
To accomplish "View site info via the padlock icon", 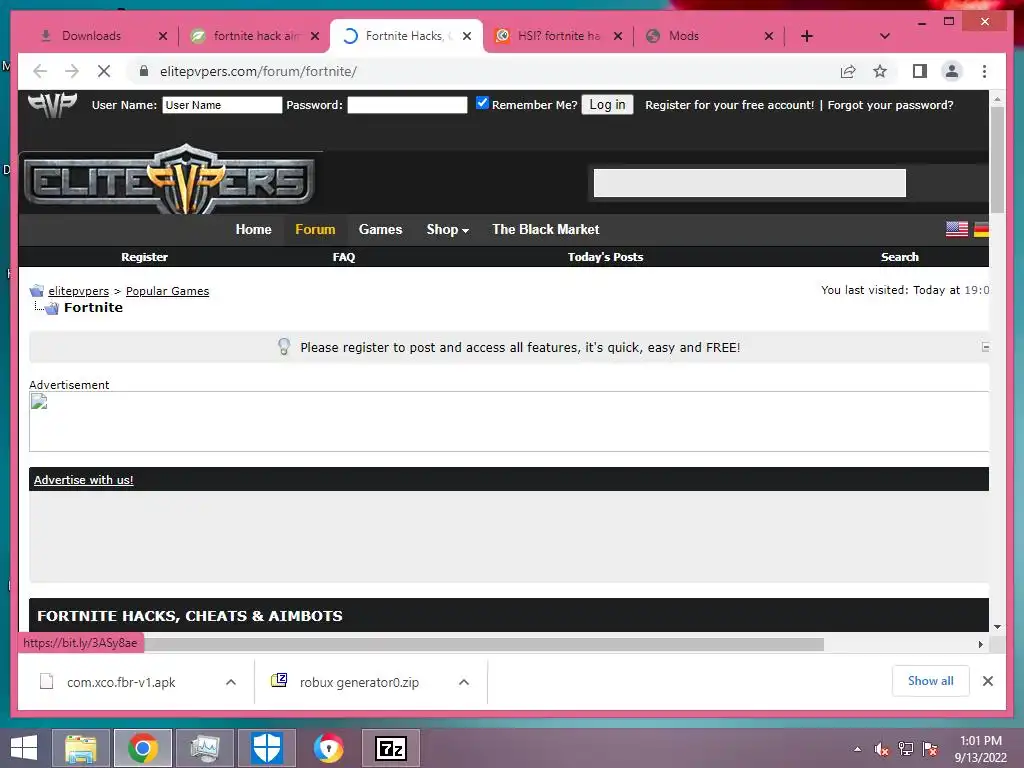I will pyautogui.click(x=144, y=71).
